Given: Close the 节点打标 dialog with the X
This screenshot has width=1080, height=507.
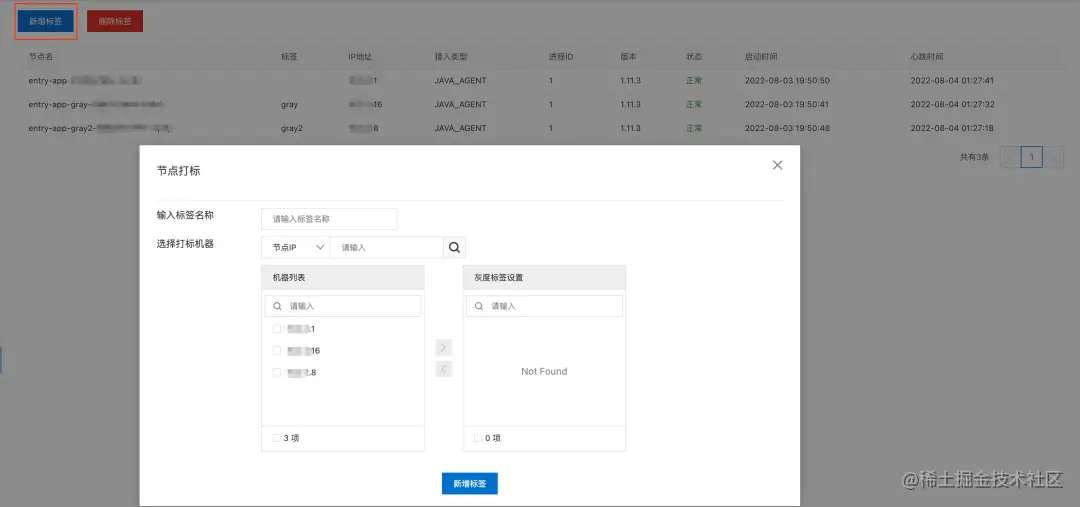Looking at the screenshot, I should 777,165.
